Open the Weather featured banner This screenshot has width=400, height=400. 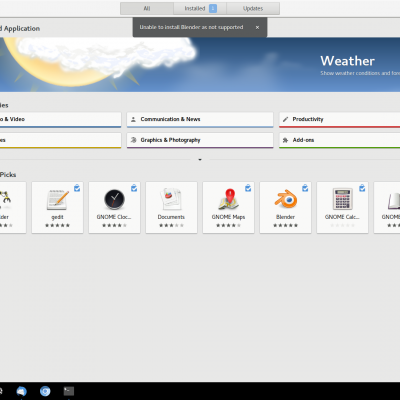pos(200,64)
